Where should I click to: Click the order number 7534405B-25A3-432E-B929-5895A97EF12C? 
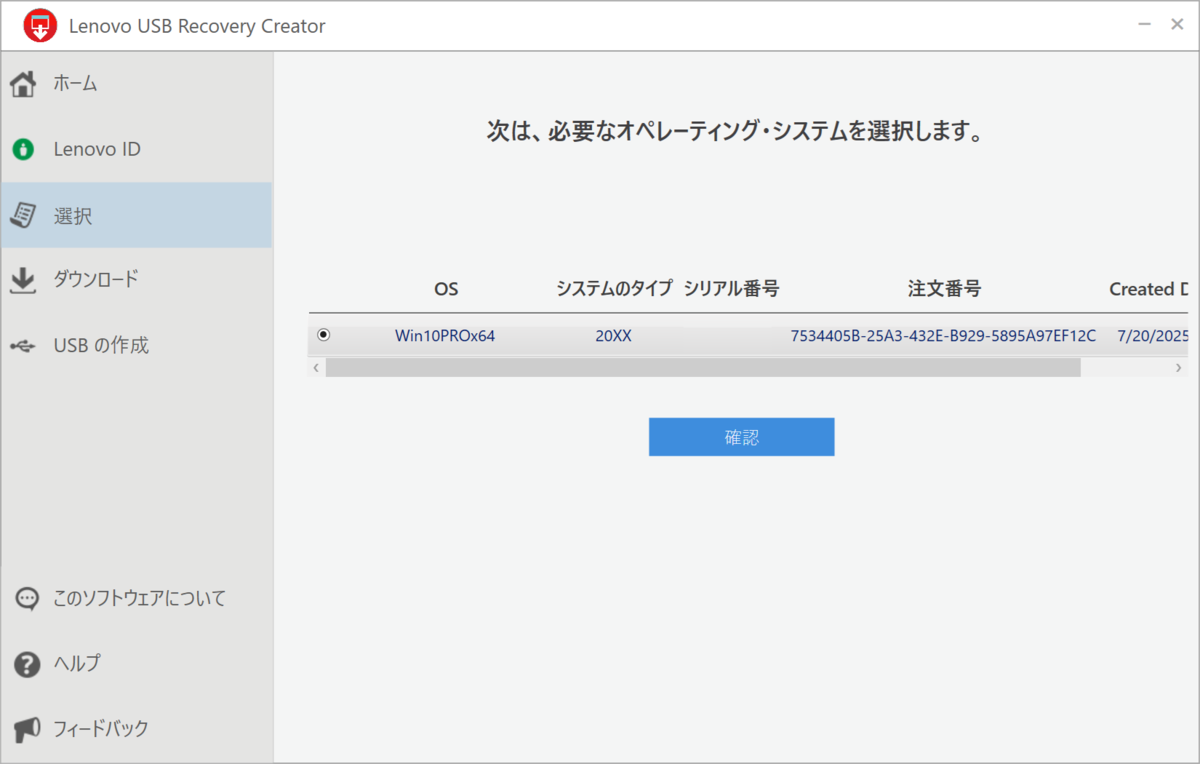tap(943, 336)
